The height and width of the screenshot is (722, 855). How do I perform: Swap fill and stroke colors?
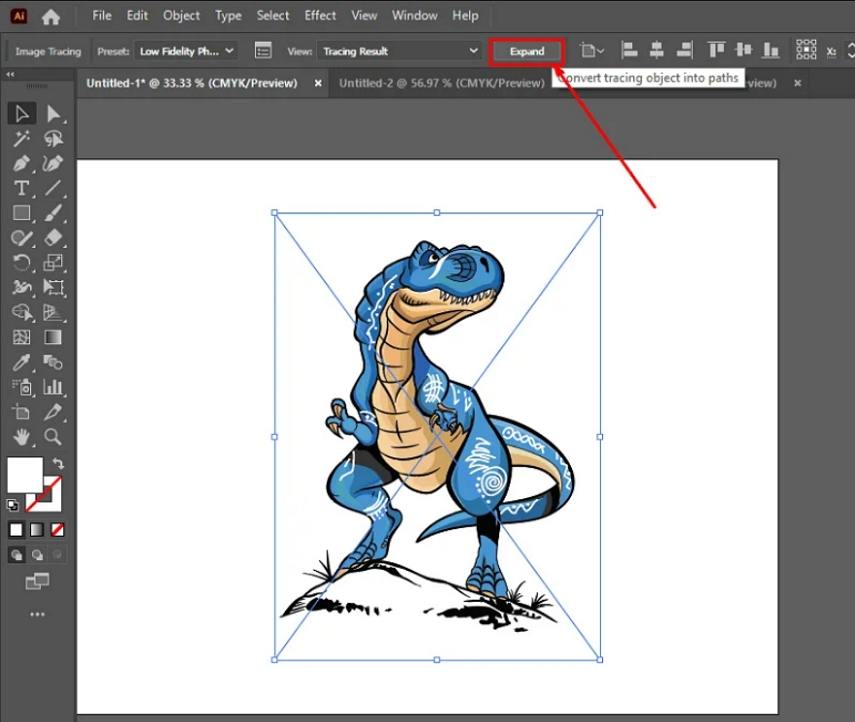(58, 461)
